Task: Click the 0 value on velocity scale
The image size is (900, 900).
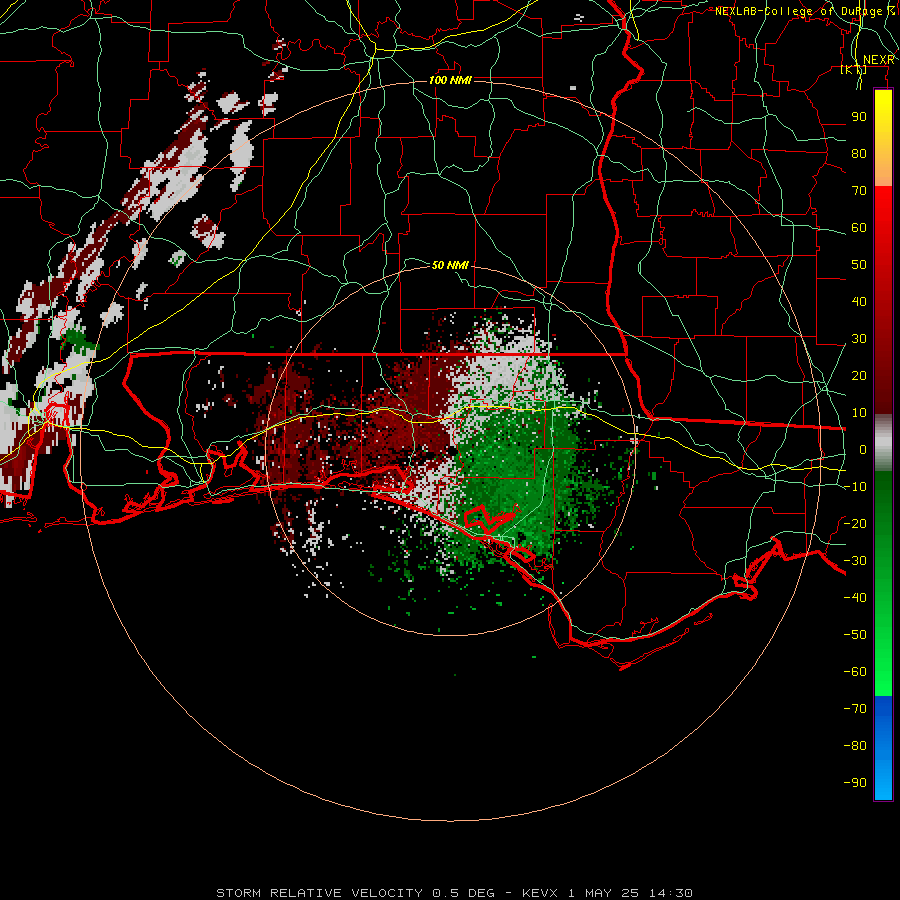Action: 863,449
